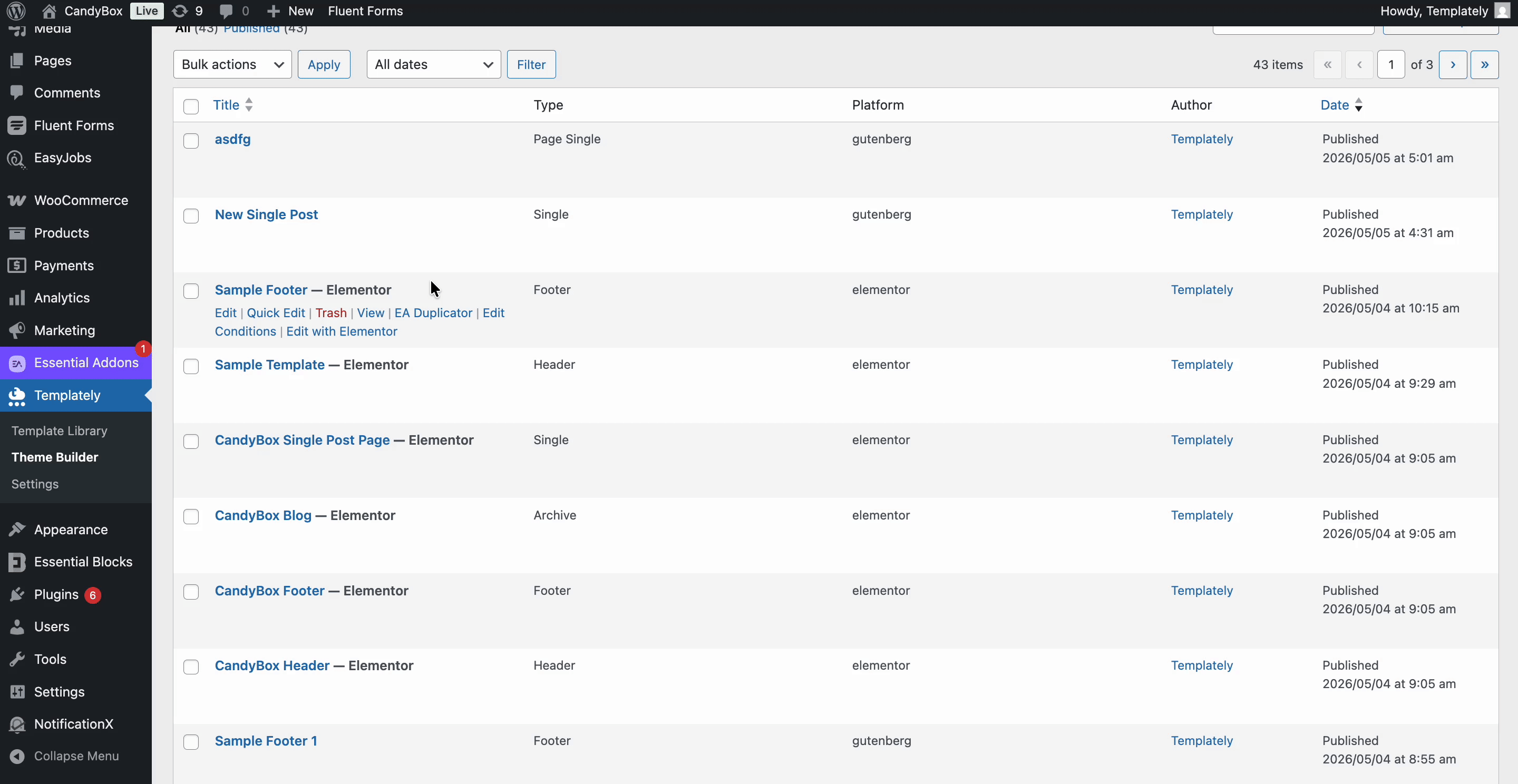This screenshot has width=1518, height=784.
Task: Click the Apply bulk action button
Action: pos(324,64)
